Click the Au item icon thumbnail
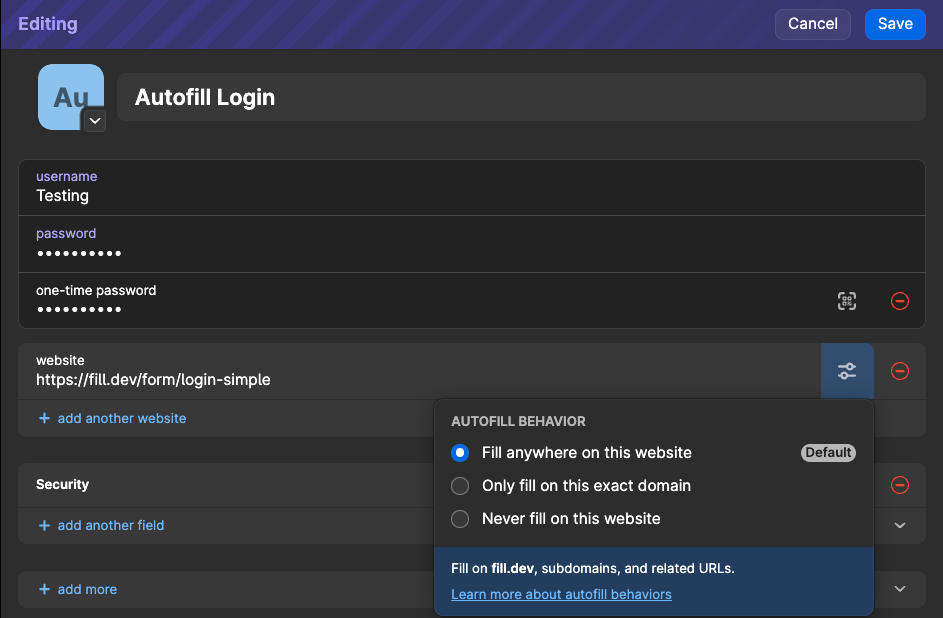The image size is (943, 618). (x=70, y=96)
